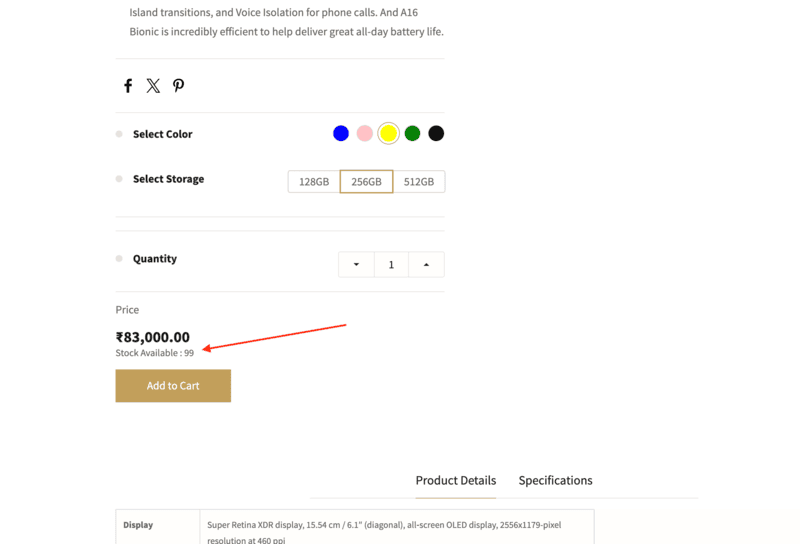Choose the 256GB storage option

pyautogui.click(x=366, y=182)
